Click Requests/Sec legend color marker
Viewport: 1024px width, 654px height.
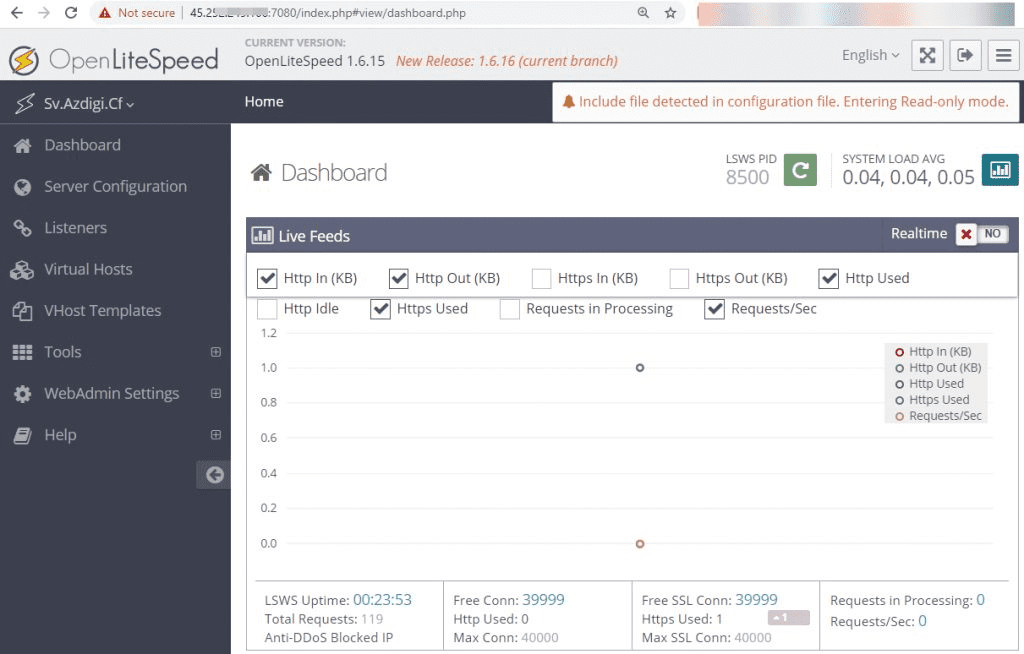899,416
